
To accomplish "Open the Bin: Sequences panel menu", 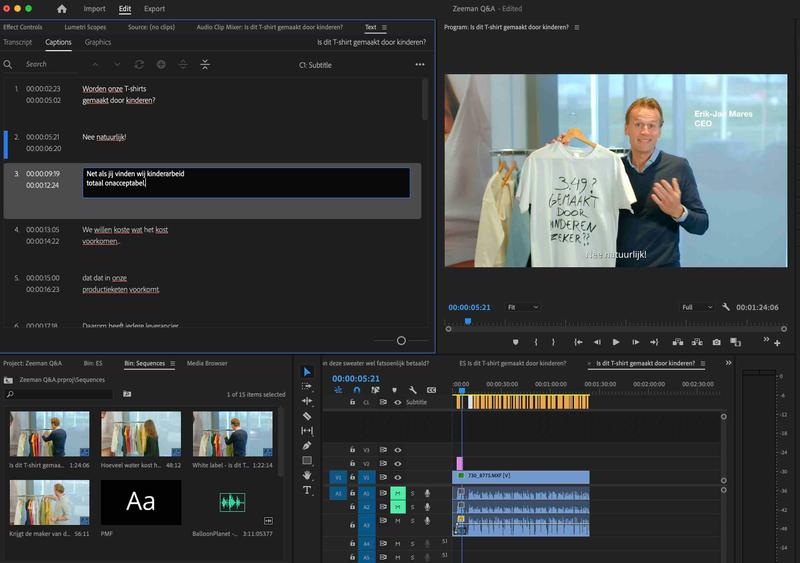I will (172, 363).
